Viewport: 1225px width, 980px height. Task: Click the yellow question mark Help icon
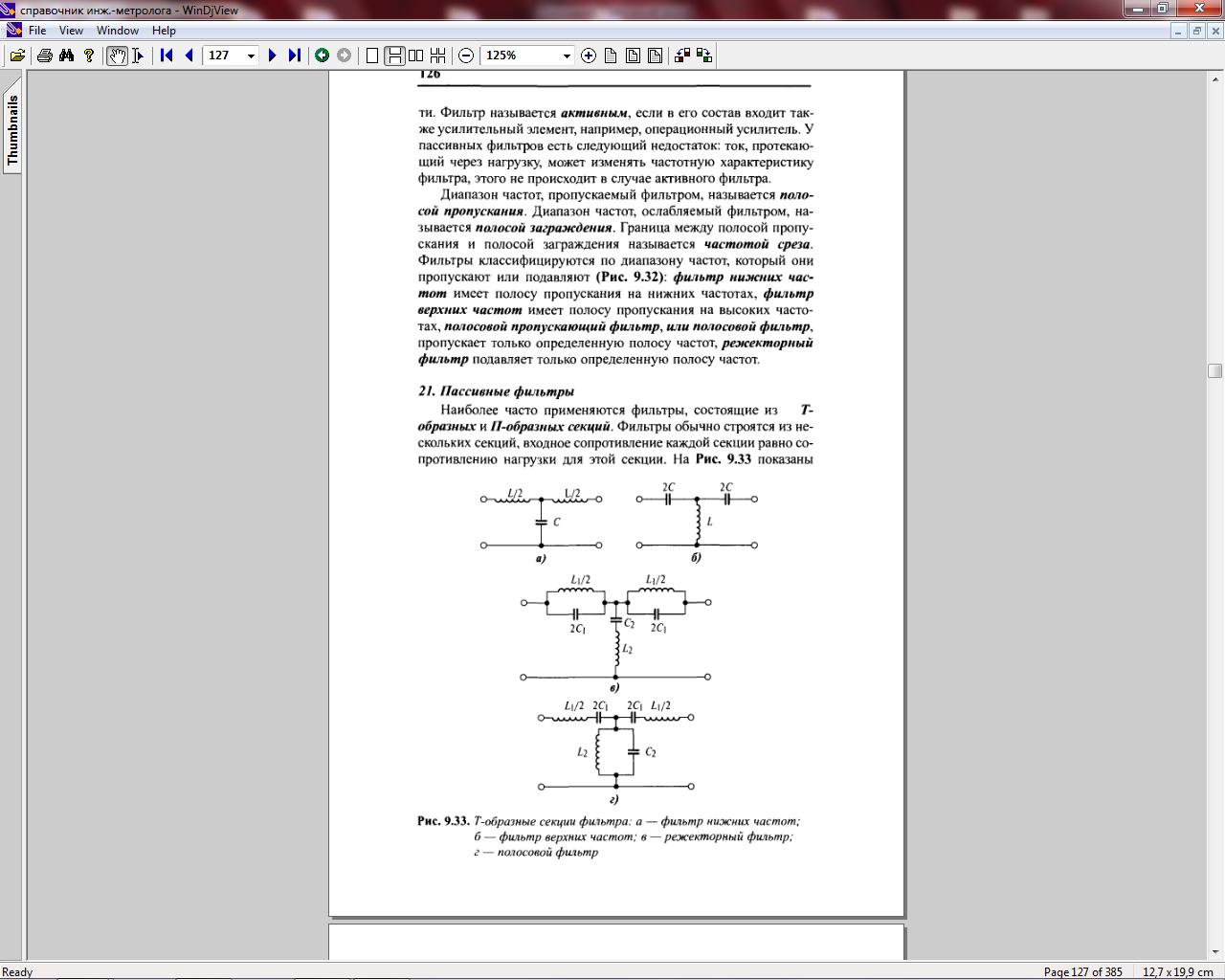point(89,56)
